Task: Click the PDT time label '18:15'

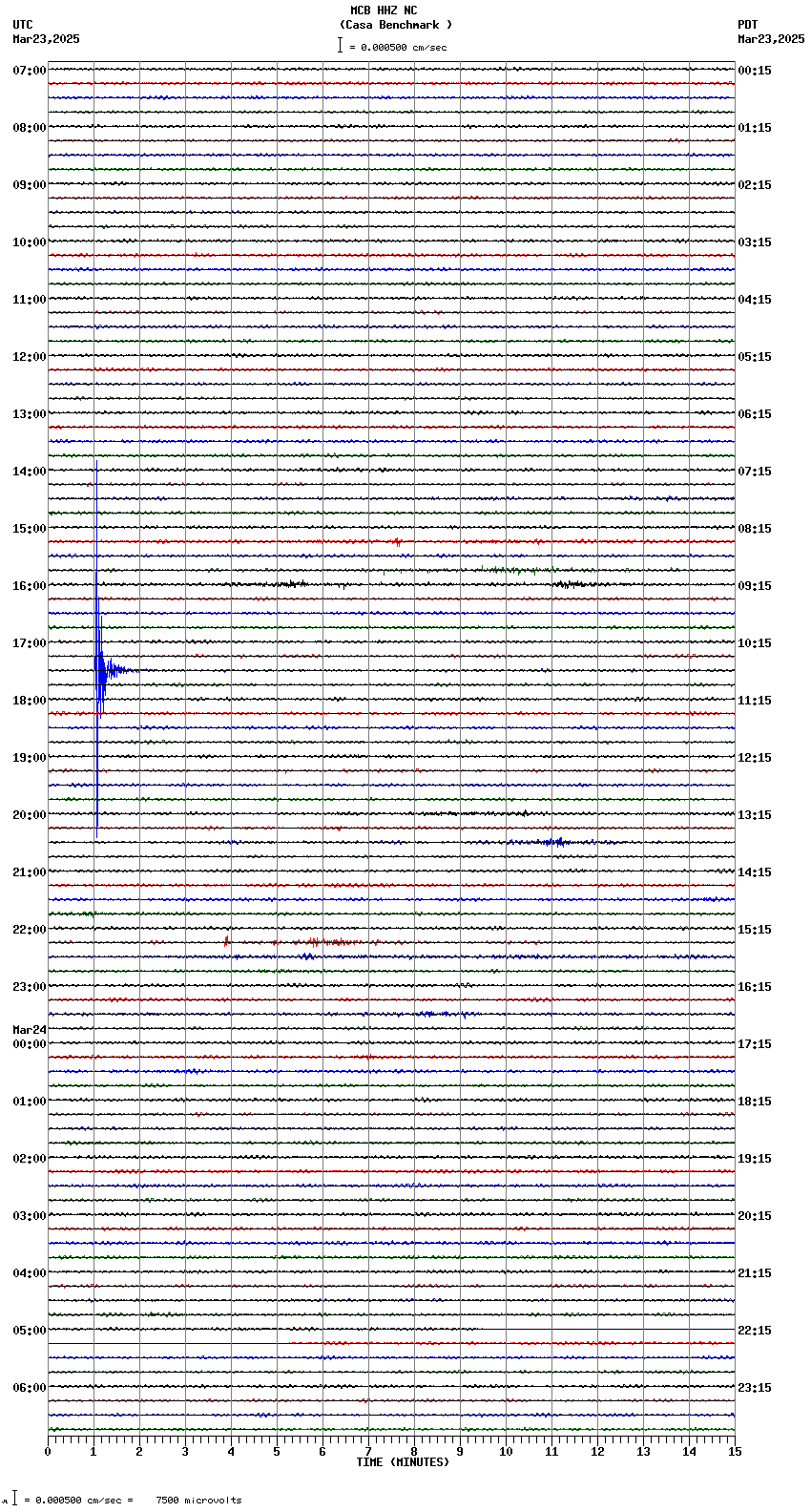Action: coord(755,1102)
